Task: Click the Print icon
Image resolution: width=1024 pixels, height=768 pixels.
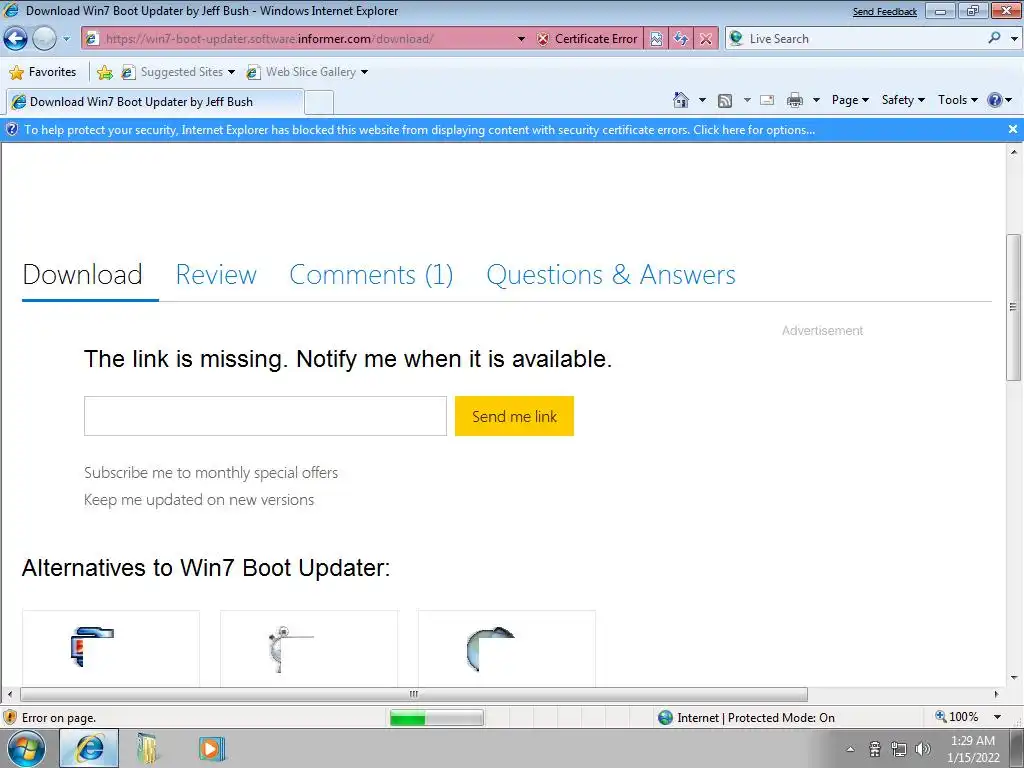Action: 795,100
